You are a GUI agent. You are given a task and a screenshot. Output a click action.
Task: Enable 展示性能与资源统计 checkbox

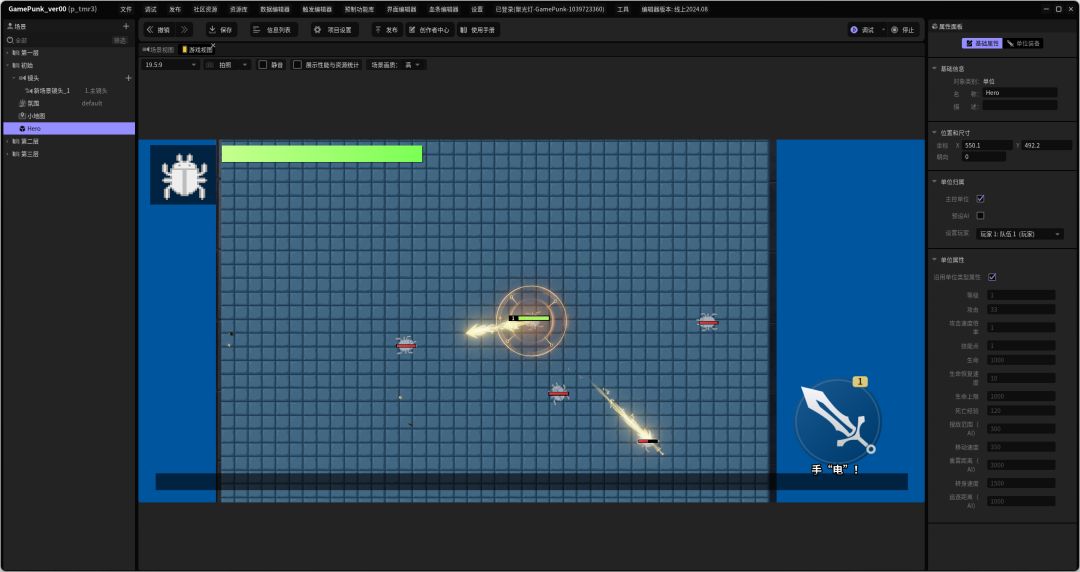pyautogui.click(x=297, y=65)
